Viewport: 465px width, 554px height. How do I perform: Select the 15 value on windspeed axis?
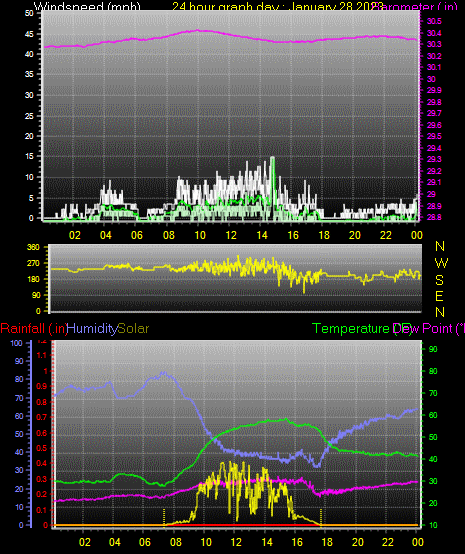coord(29,156)
